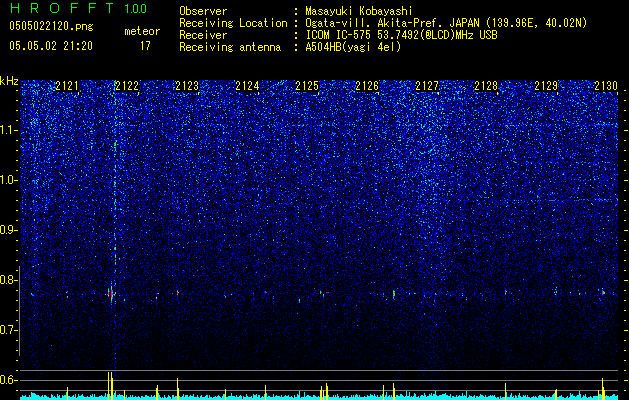Click the meteor label
The width and height of the screenshot is (629, 400).
(x=142, y=31)
